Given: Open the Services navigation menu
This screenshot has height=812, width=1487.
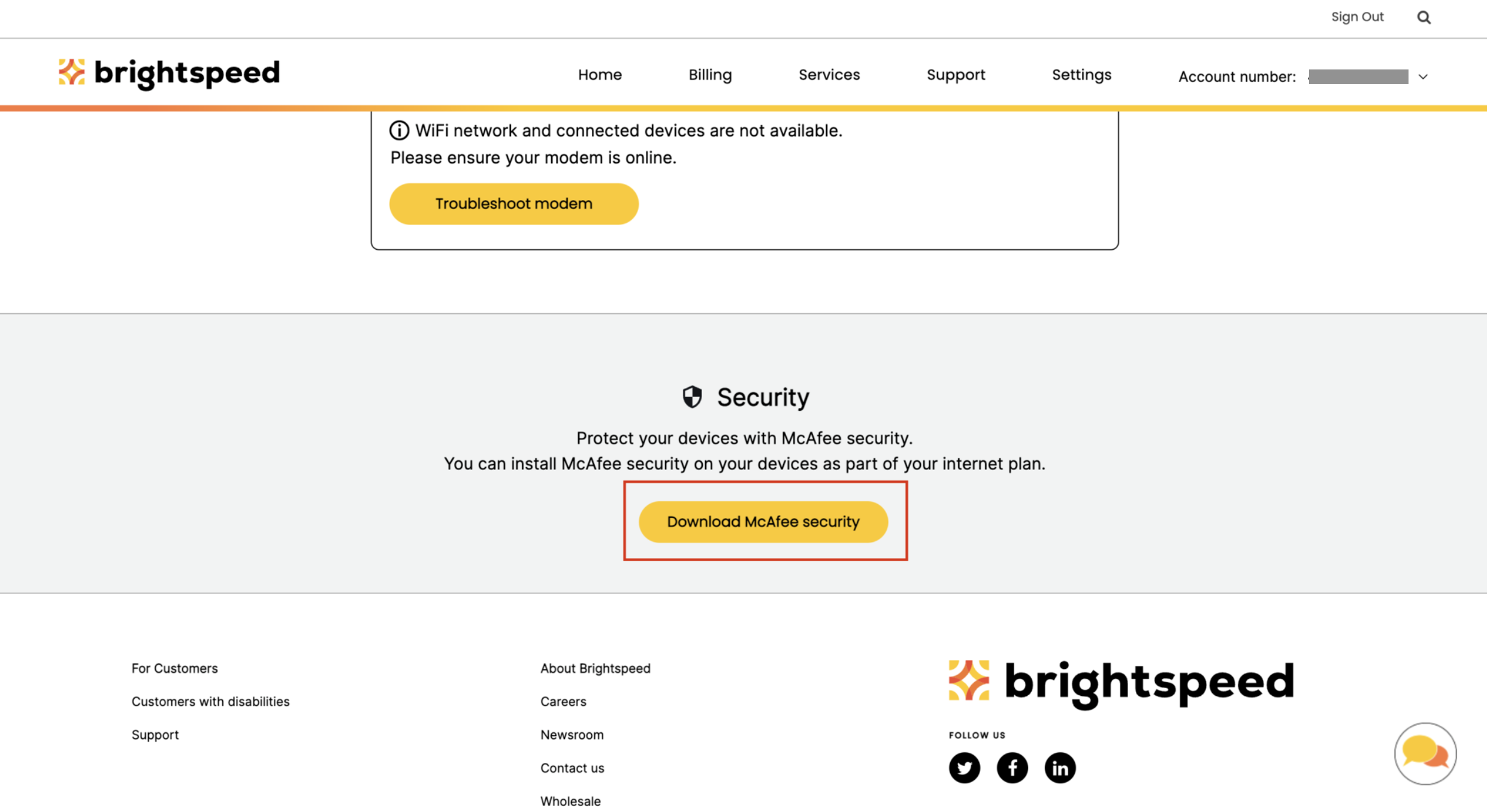Looking at the screenshot, I should (x=829, y=74).
